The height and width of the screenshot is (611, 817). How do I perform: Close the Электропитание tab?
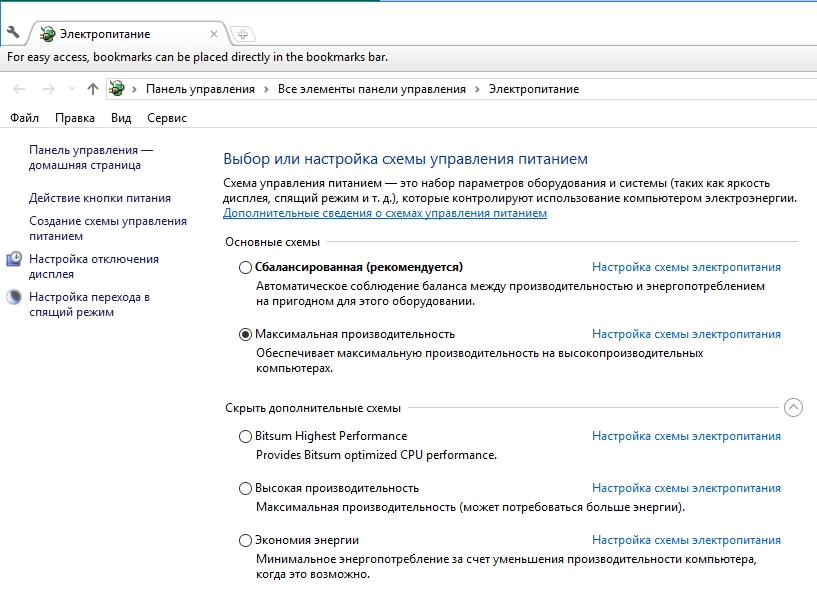click(215, 34)
